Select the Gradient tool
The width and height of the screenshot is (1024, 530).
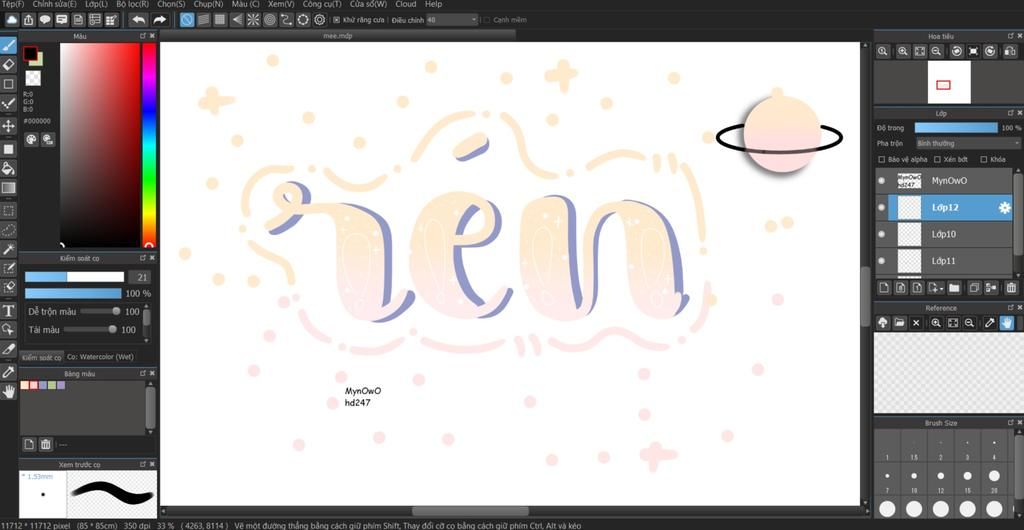pyautogui.click(x=8, y=188)
